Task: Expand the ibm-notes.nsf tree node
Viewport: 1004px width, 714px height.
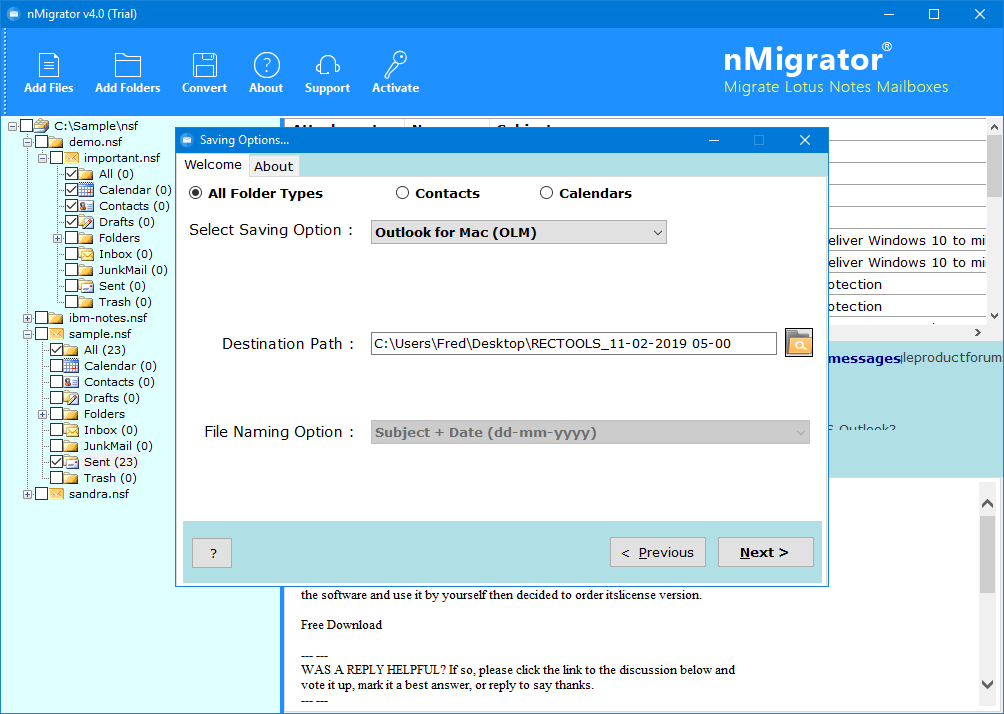Action: pyautogui.click(x=27, y=318)
